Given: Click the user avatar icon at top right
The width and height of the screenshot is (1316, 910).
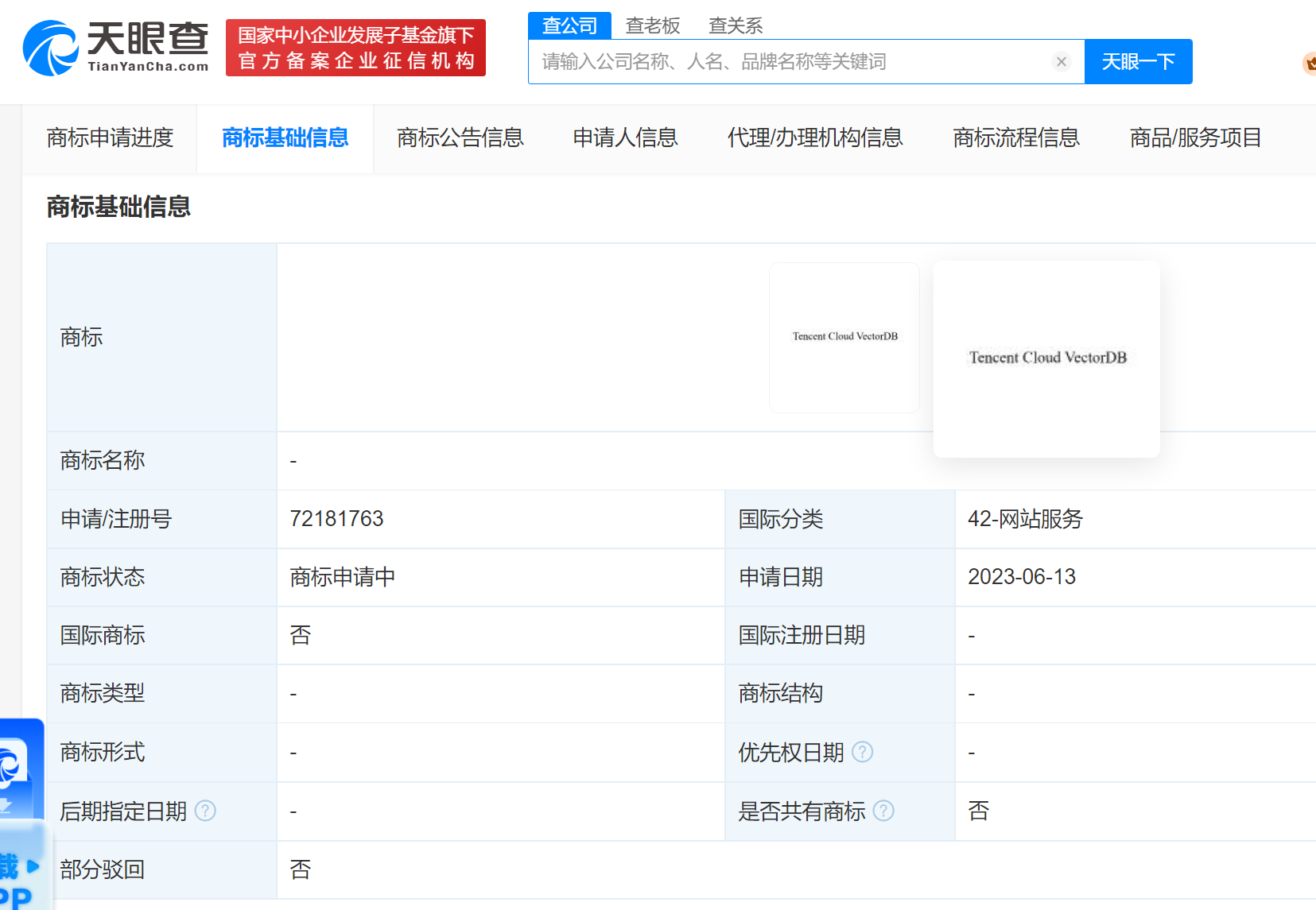Looking at the screenshot, I should 1309,63.
